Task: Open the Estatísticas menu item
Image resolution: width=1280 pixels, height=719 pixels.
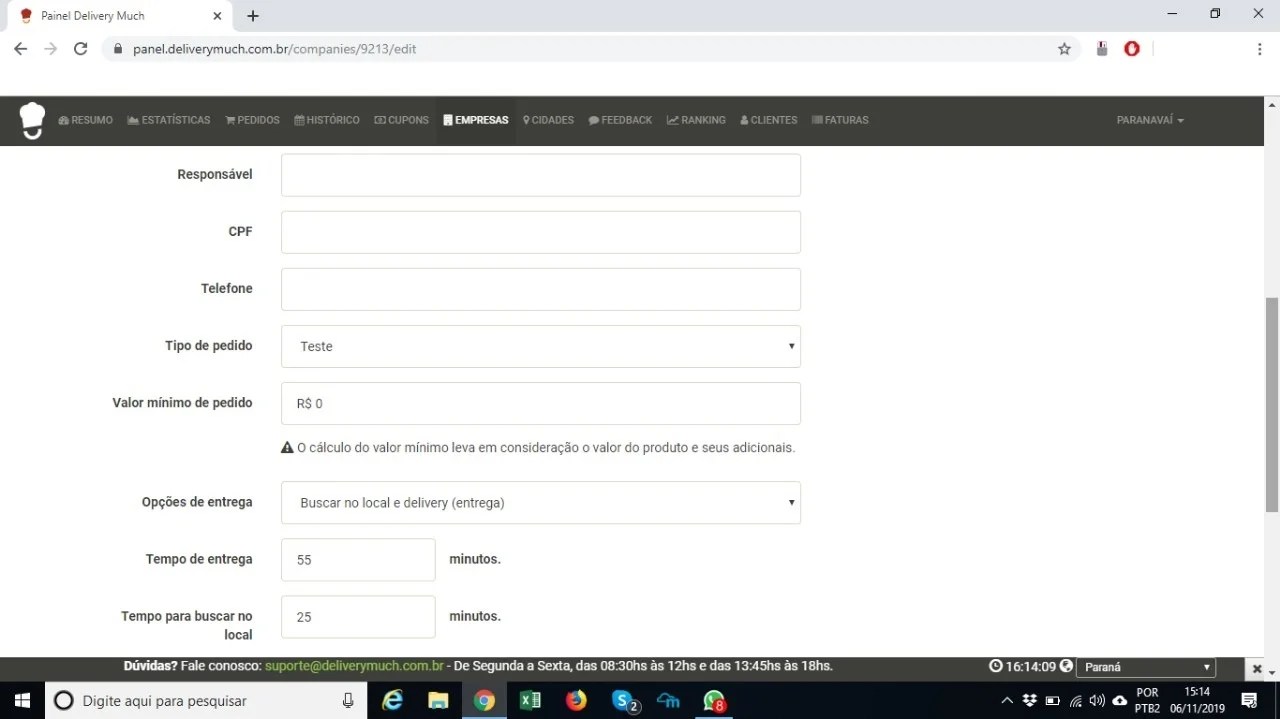Action: click(x=169, y=120)
